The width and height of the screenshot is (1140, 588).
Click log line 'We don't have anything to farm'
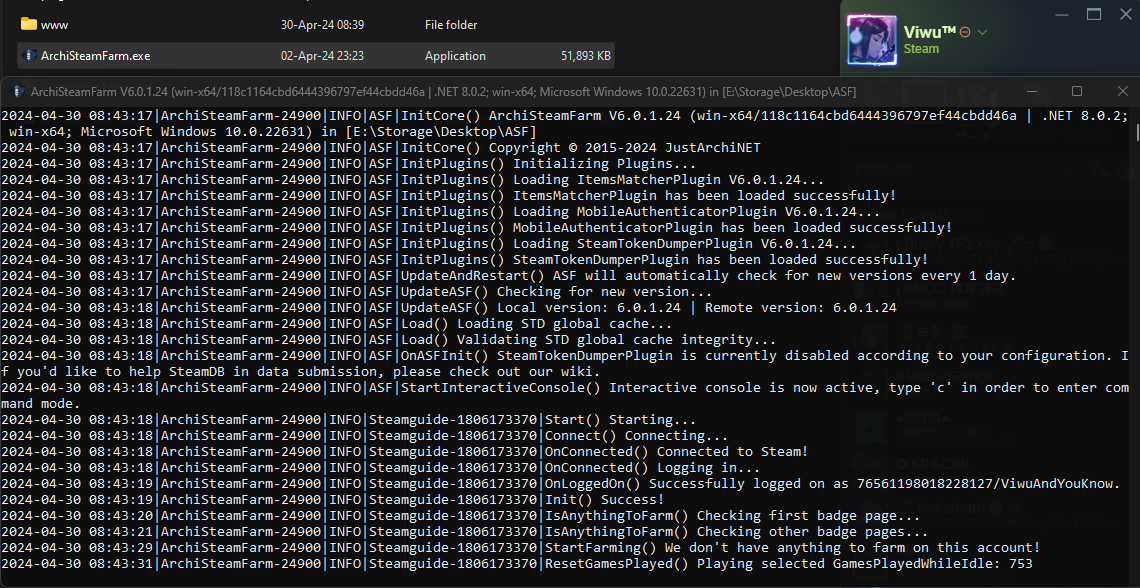[x=521, y=548]
